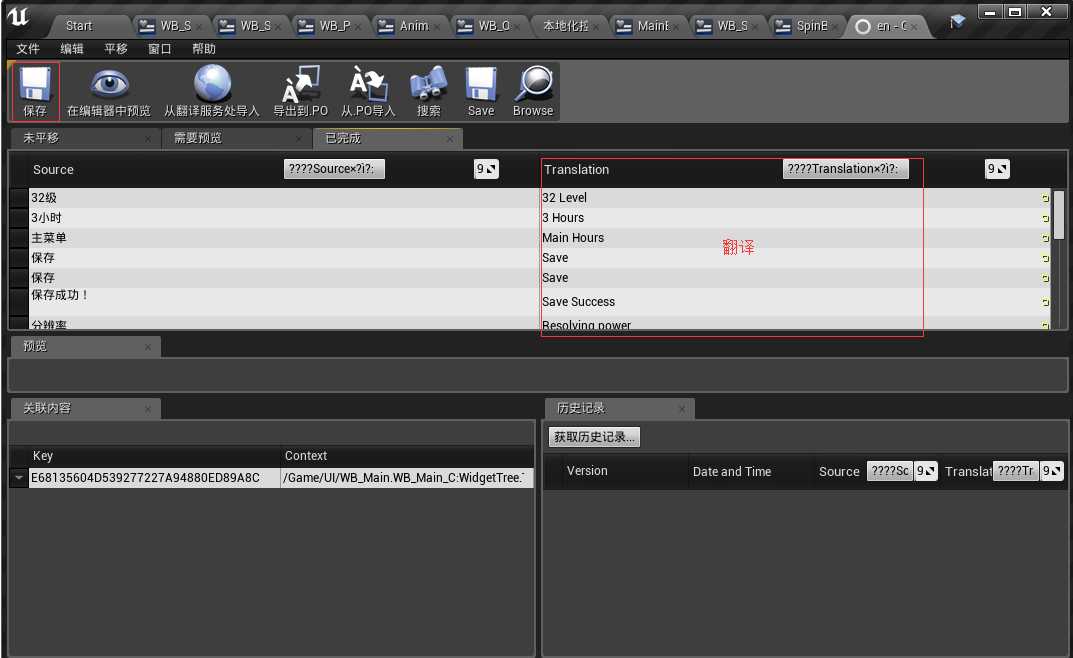Screen dimensions: 1073x658
Task: Open the 文件 menu
Action: click(28, 49)
